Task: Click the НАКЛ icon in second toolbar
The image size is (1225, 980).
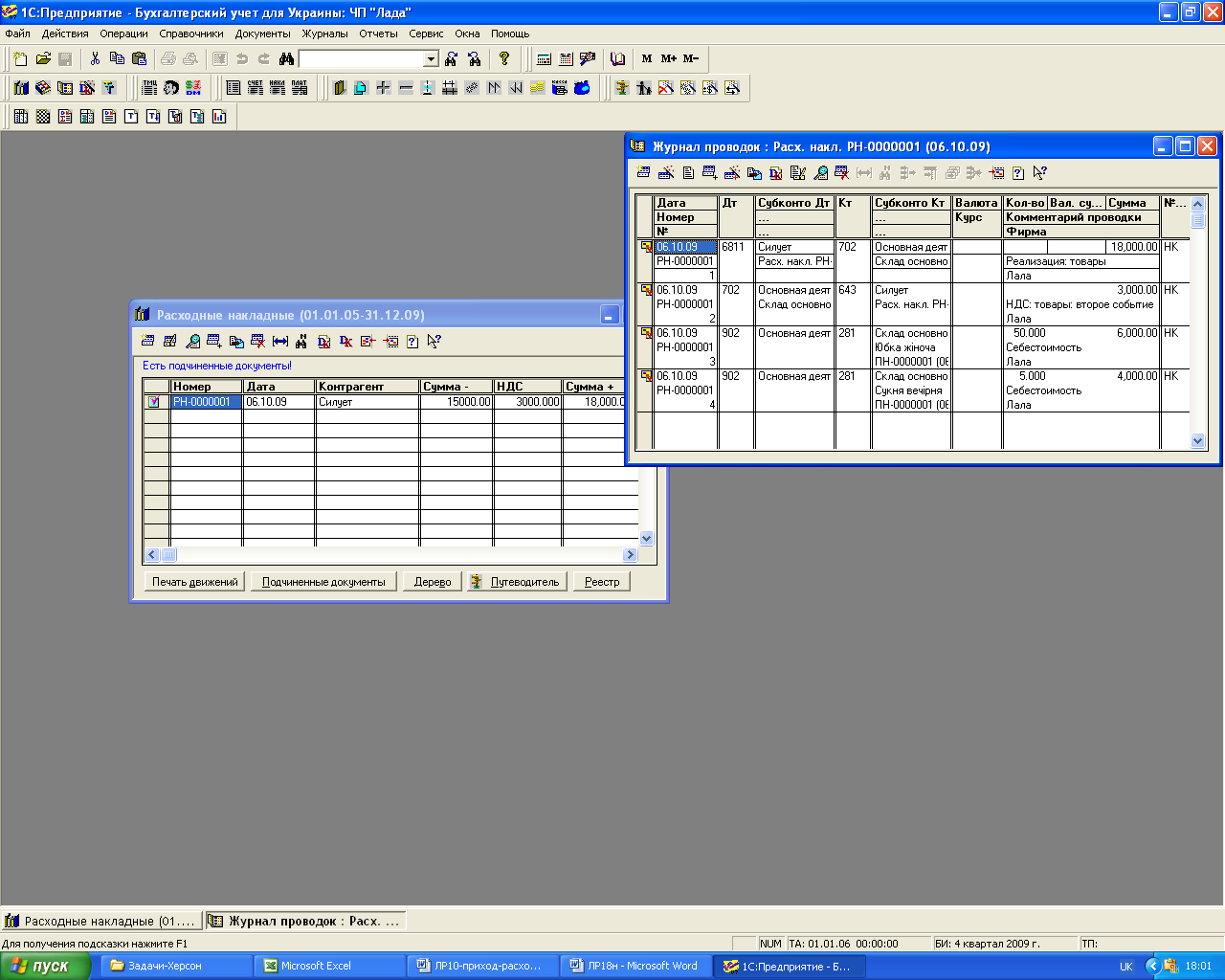Action: (x=278, y=88)
